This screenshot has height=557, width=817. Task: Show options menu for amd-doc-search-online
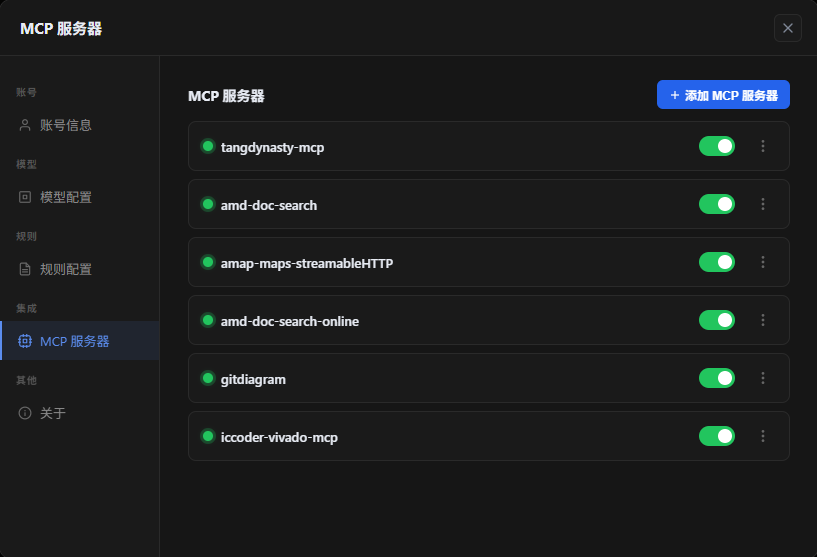[763, 320]
